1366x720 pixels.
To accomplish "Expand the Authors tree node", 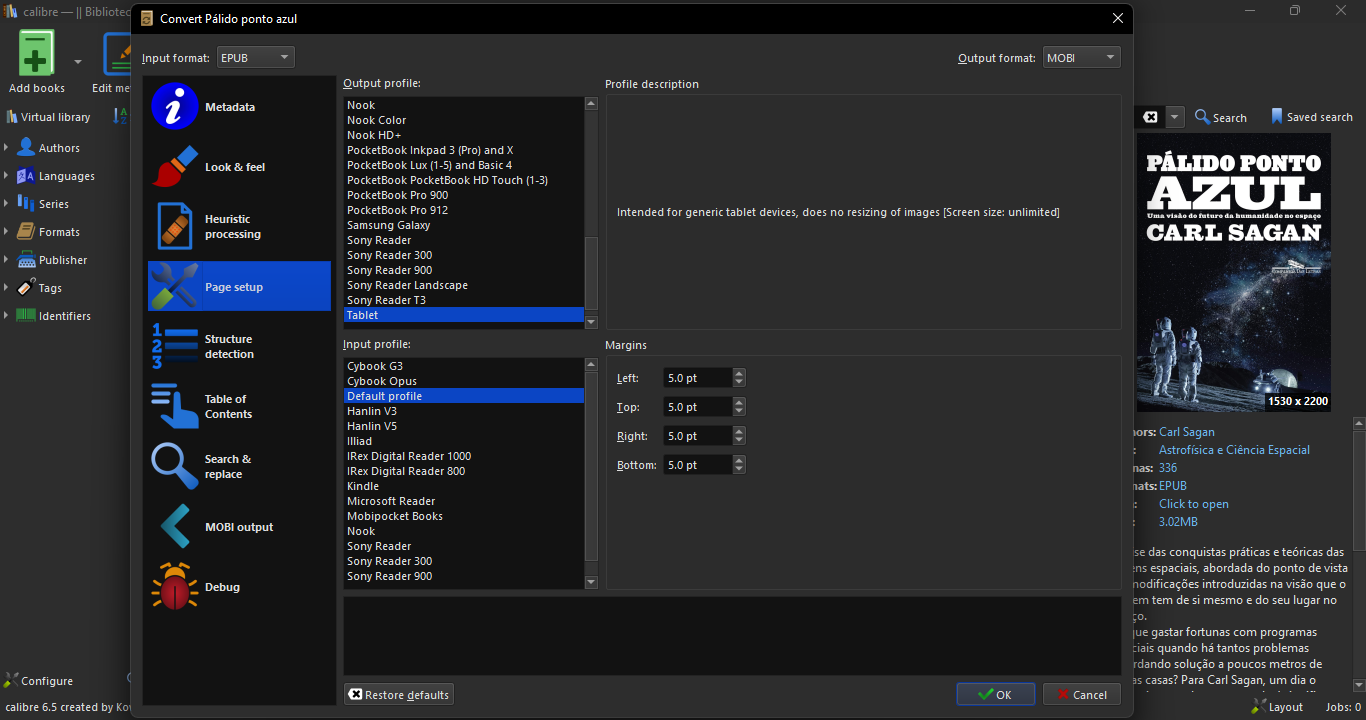I will [x=7, y=148].
